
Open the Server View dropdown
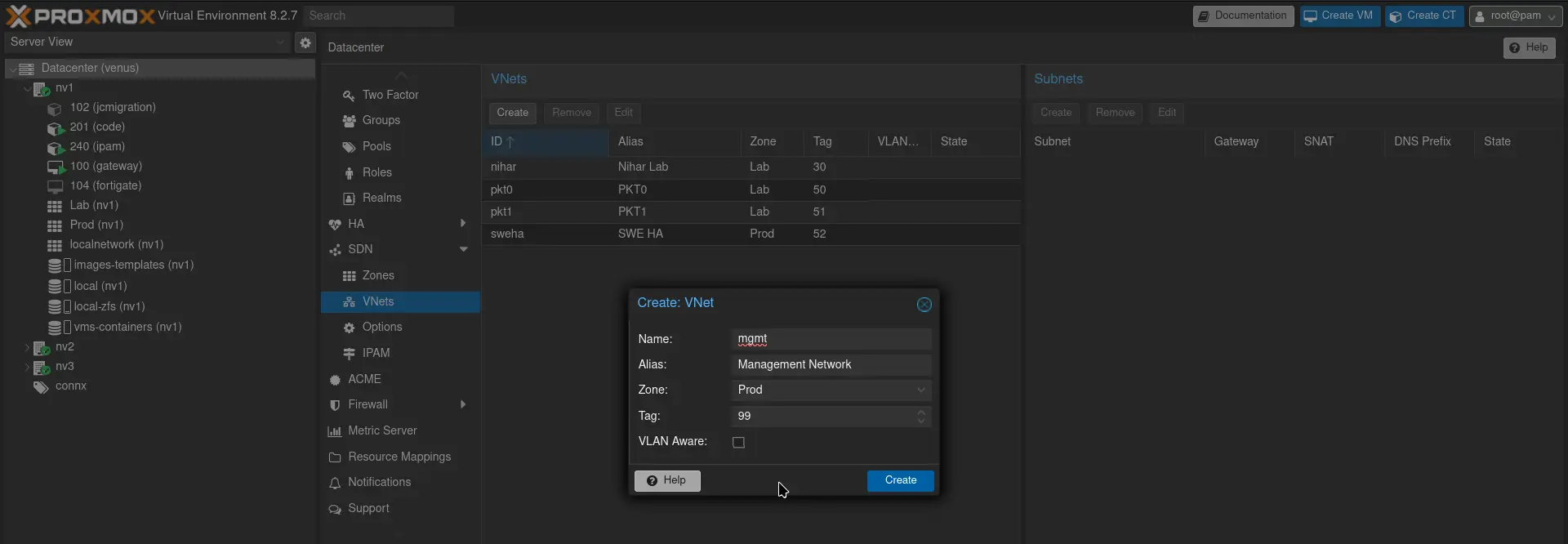click(x=280, y=42)
